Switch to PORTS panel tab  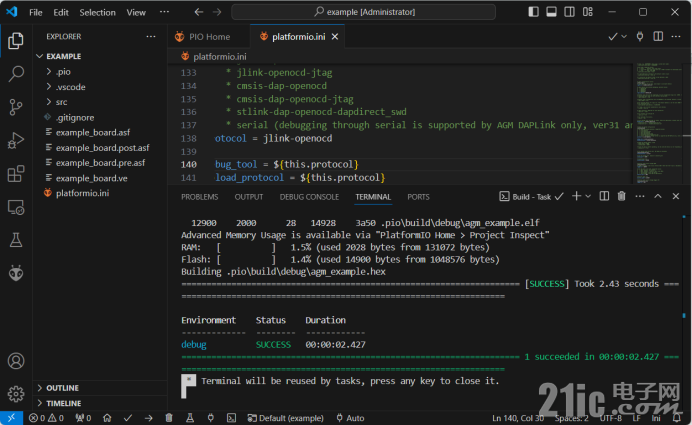tap(418, 197)
